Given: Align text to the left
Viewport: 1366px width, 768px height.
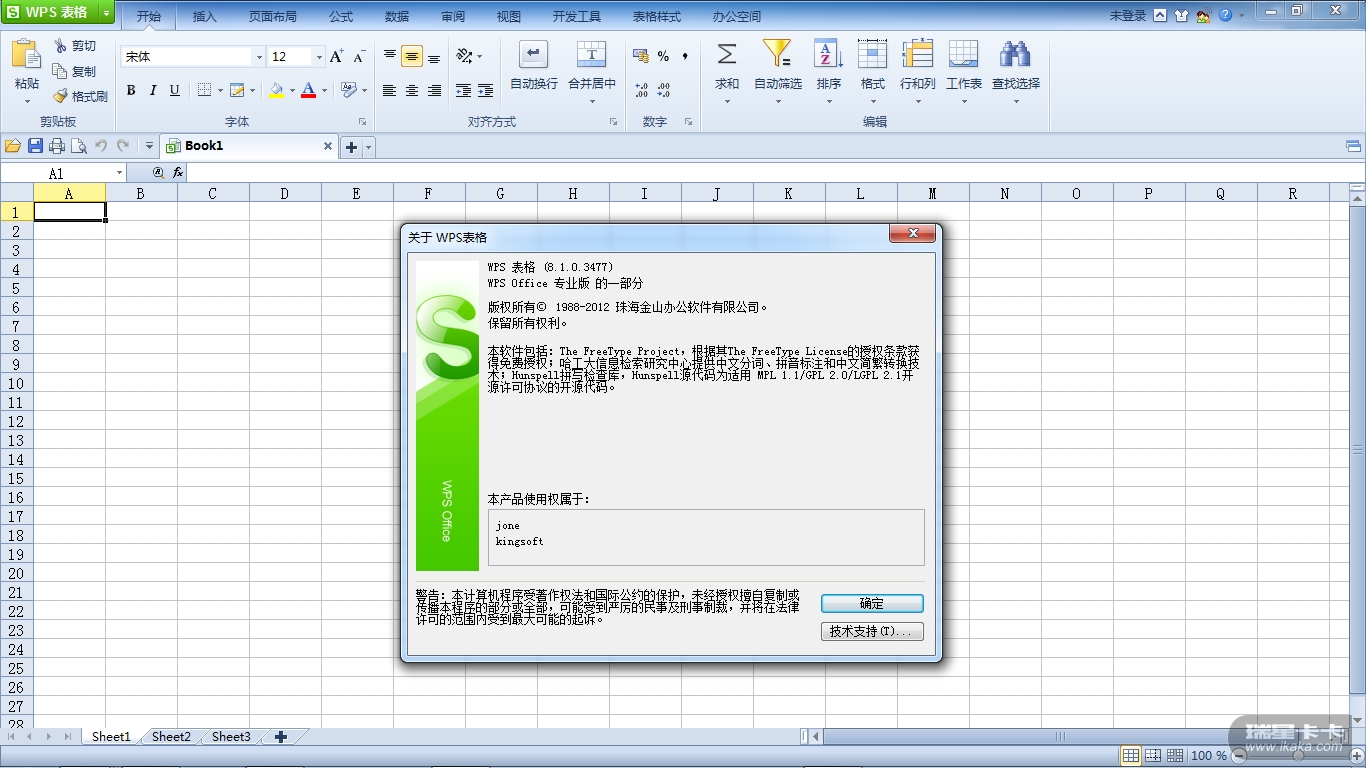Looking at the screenshot, I should point(390,90).
